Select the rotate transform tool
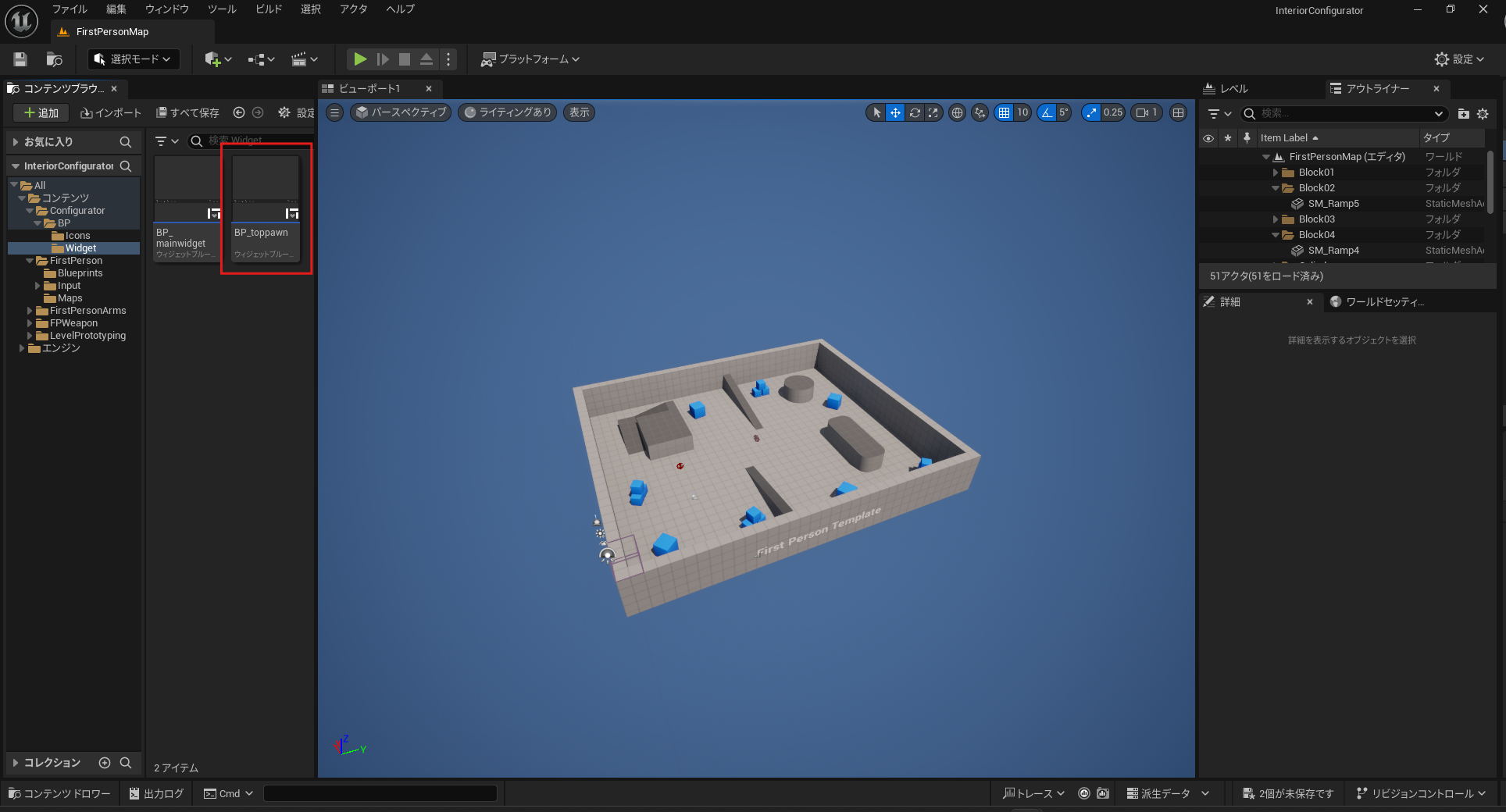This screenshot has height=812, width=1506. (914, 113)
